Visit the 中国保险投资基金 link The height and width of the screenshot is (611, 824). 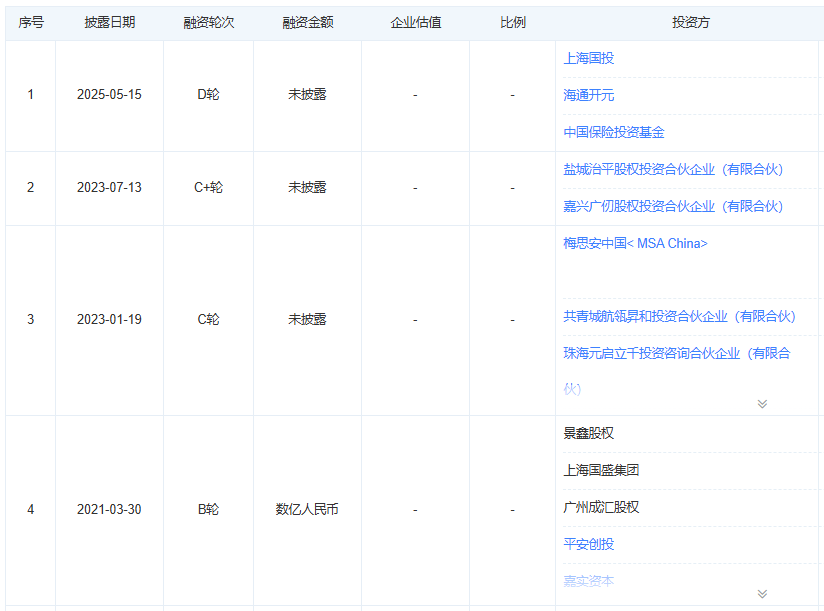tap(614, 132)
